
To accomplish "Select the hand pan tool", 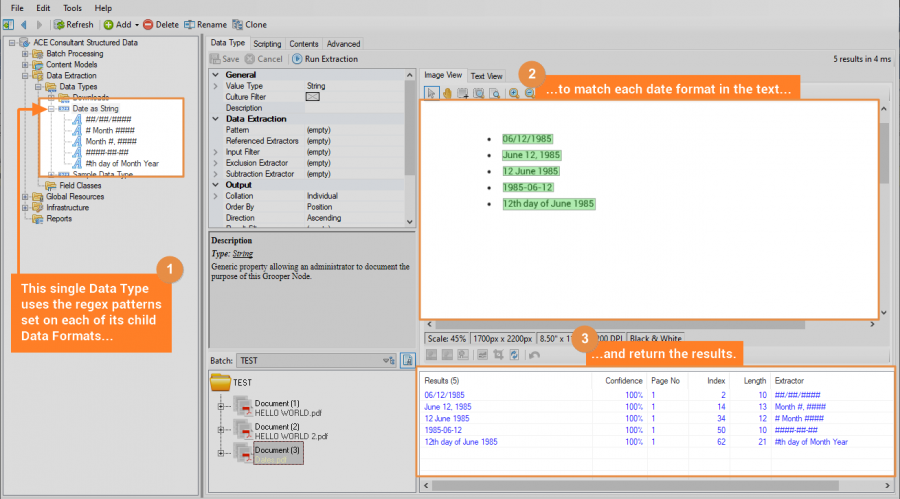I will [448, 93].
